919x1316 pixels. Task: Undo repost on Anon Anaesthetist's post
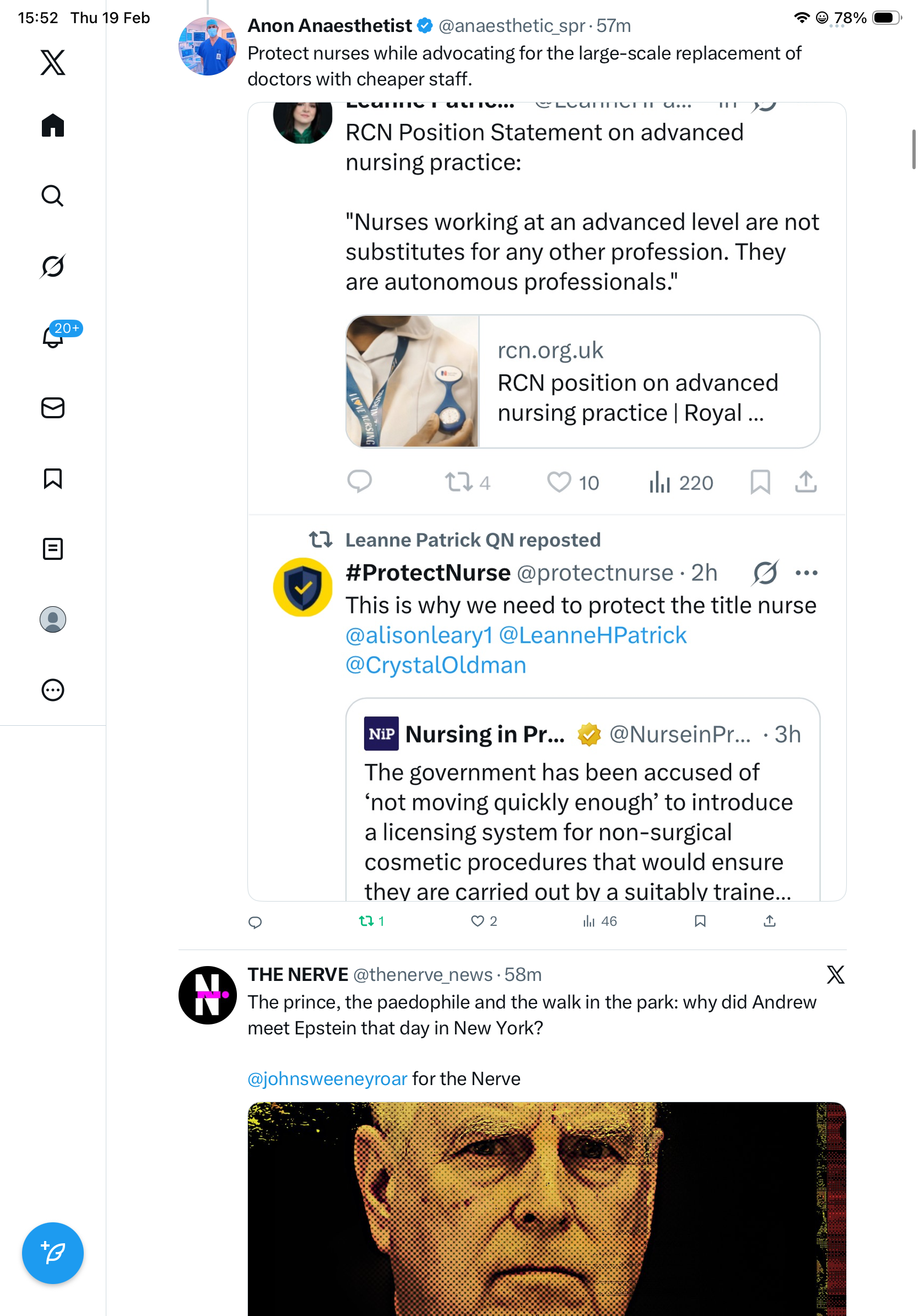coord(367,920)
